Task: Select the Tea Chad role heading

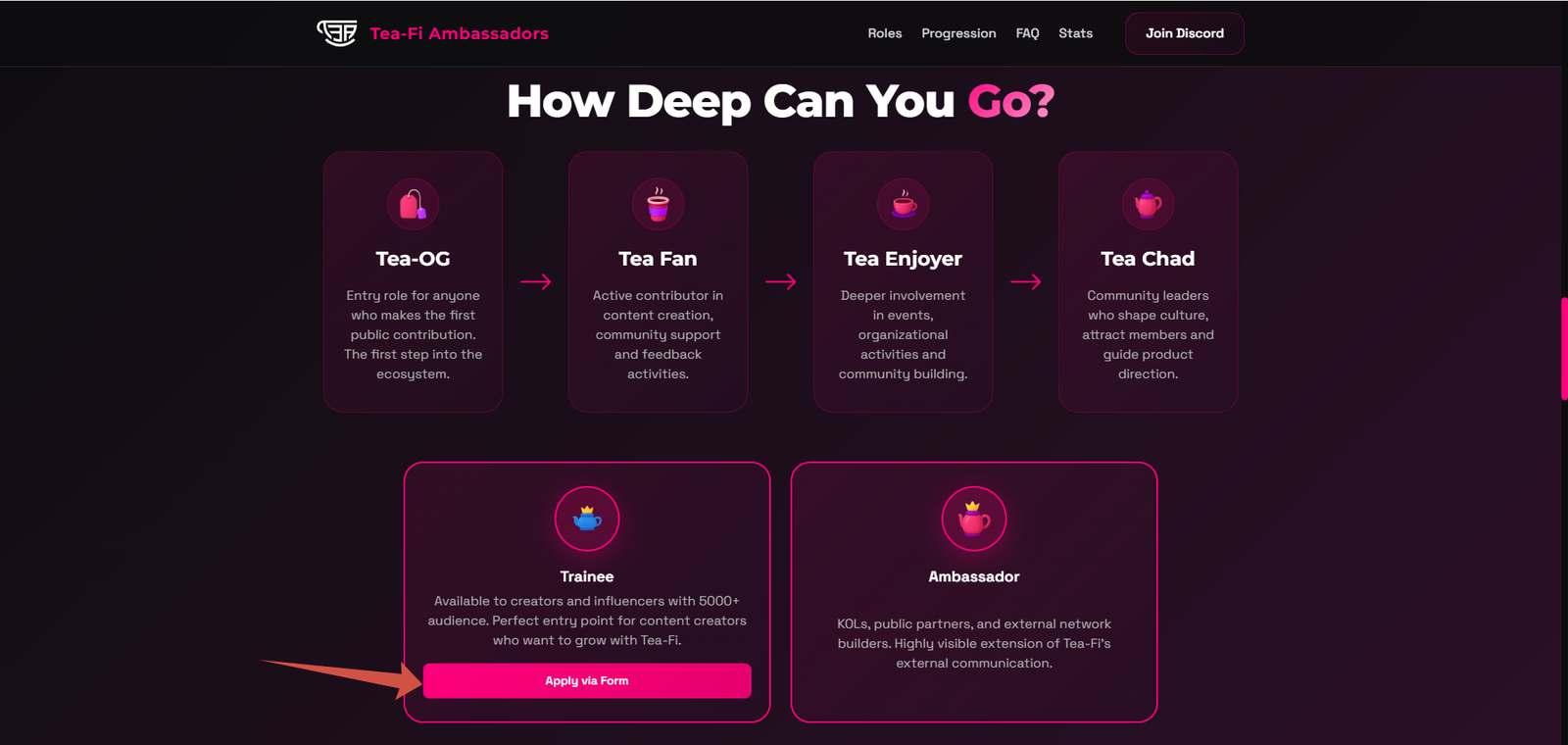Action: pyautogui.click(x=1148, y=259)
